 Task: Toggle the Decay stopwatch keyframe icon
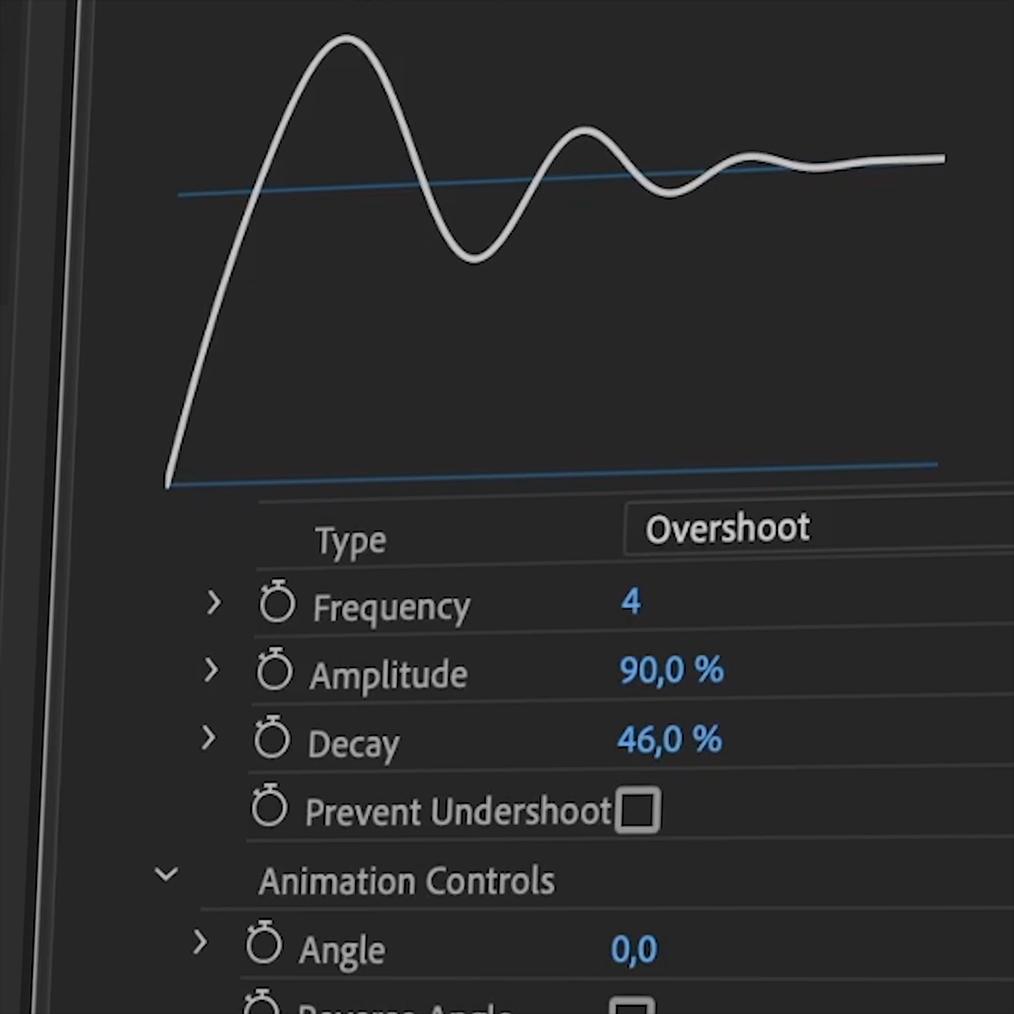pyautogui.click(x=271, y=740)
